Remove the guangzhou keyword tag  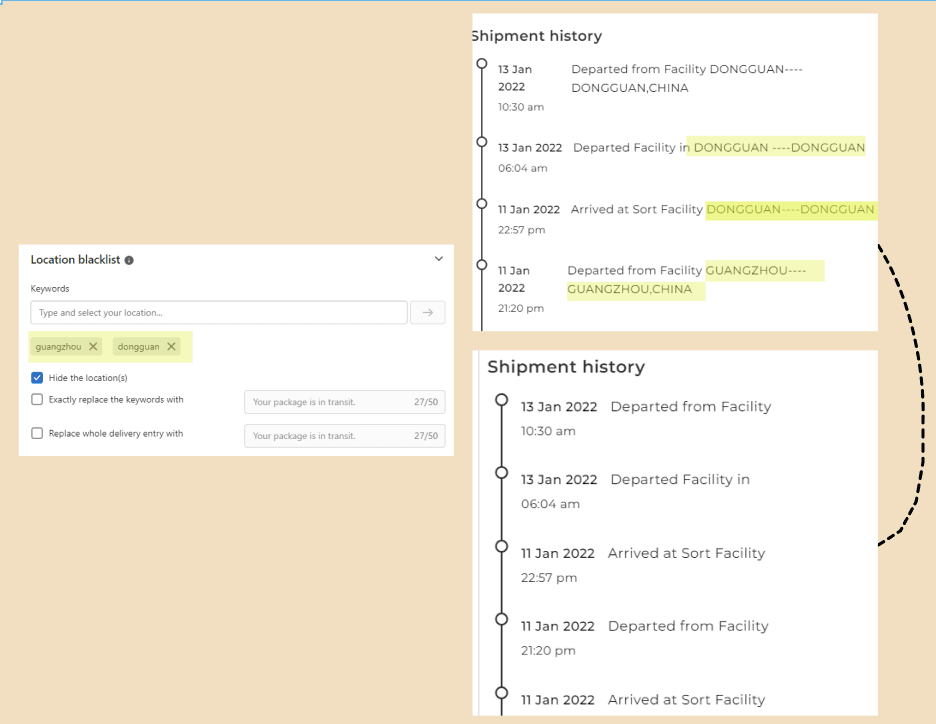(93, 347)
